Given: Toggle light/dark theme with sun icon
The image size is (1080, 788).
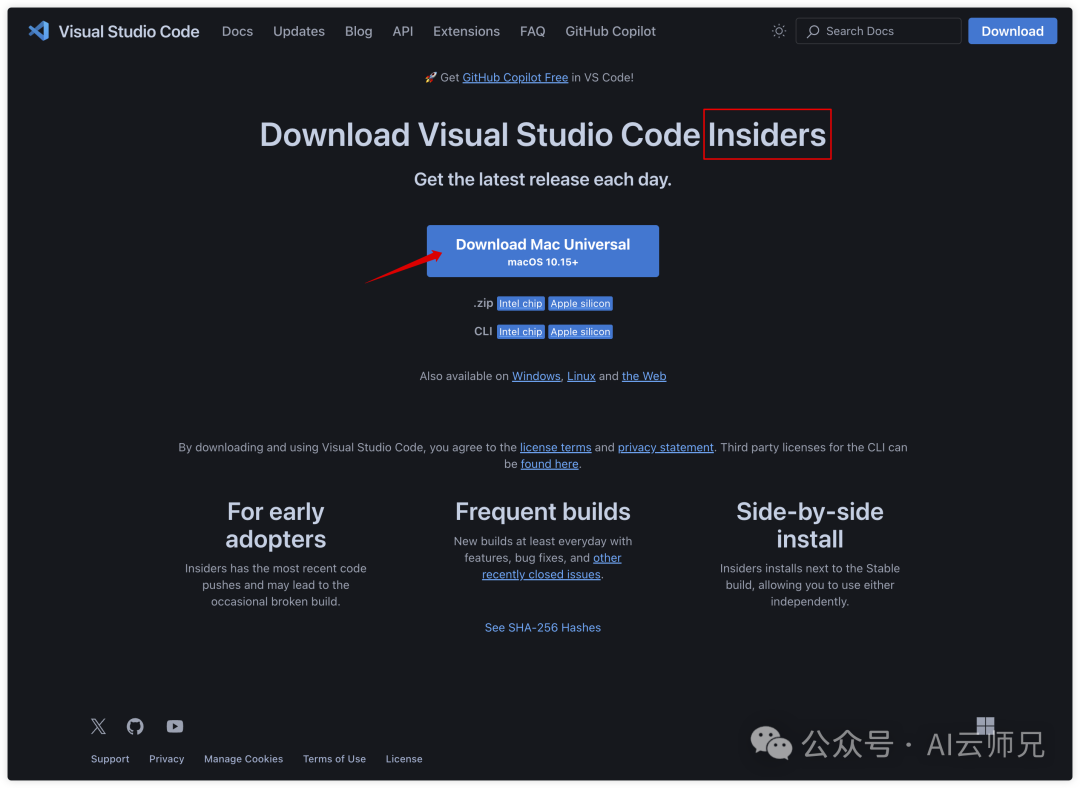Looking at the screenshot, I should coord(778,31).
